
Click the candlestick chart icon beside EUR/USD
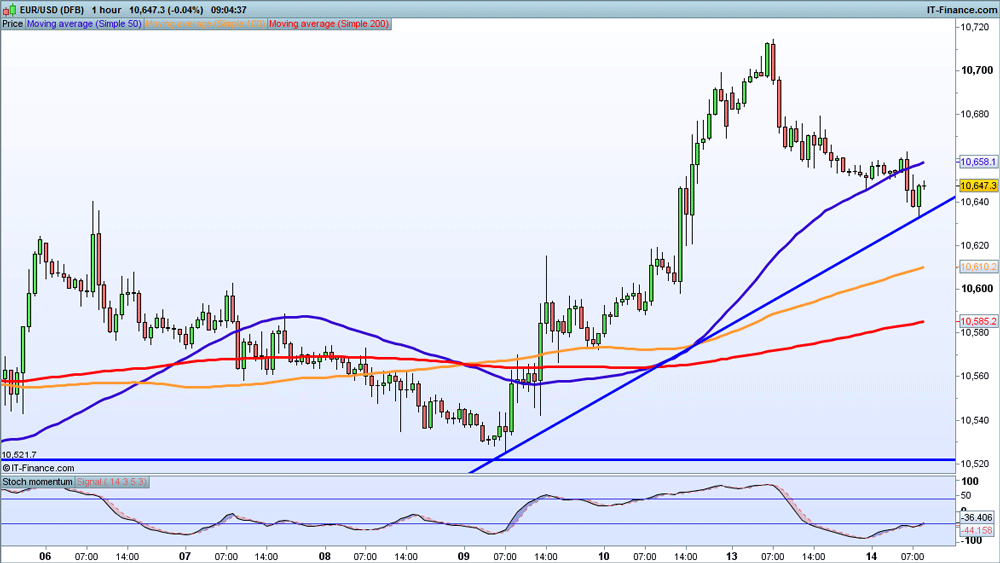point(10,10)
